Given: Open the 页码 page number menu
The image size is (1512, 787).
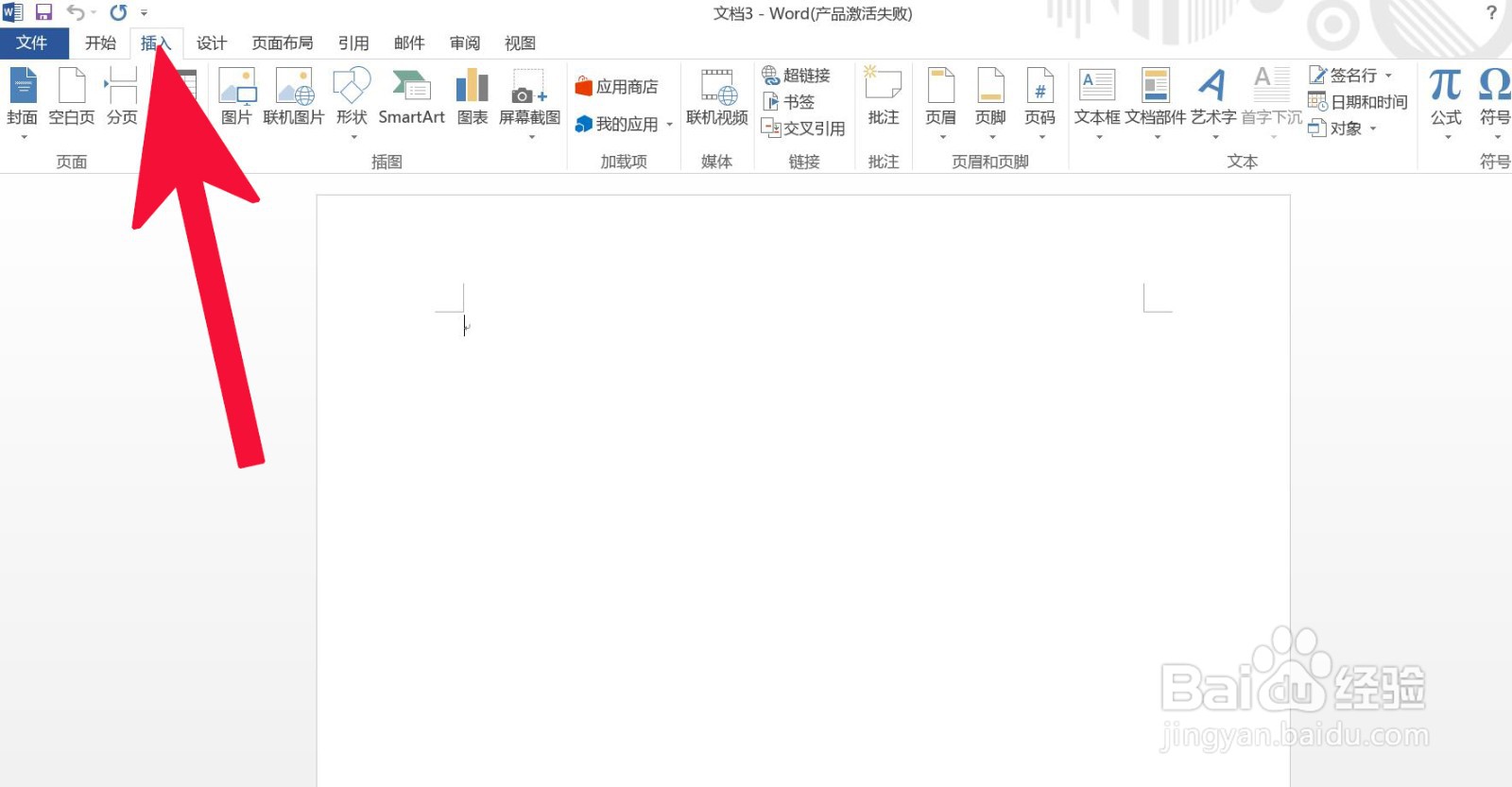Looking at the screenshot, I should (x=1040, y=95).
